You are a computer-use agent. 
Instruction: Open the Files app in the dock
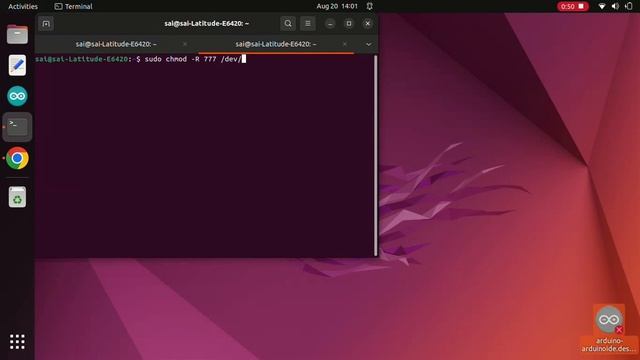click(17, 34)
